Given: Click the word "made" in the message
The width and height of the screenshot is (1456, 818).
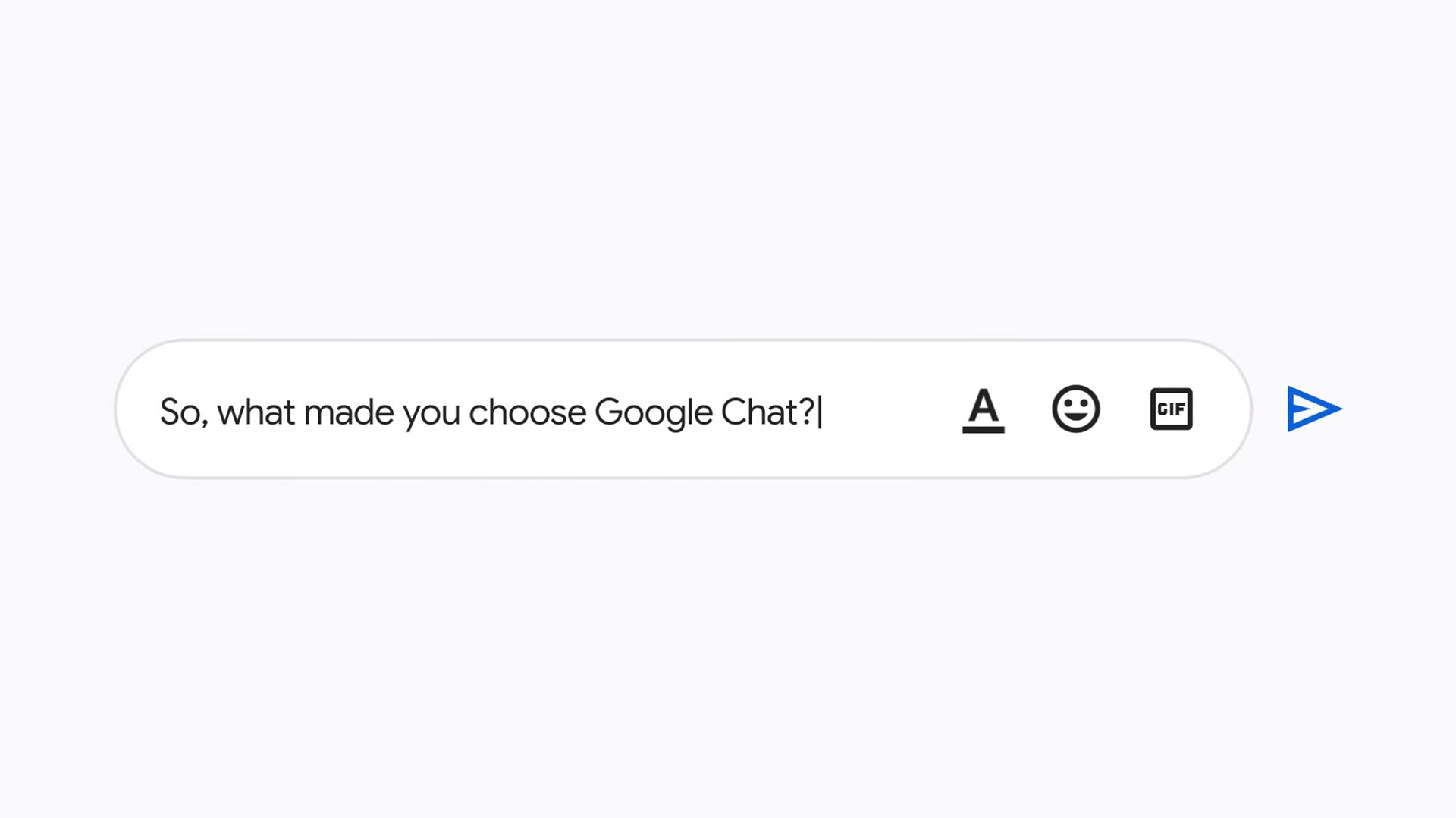Looking at the screenshot, I should click(349, 412).
